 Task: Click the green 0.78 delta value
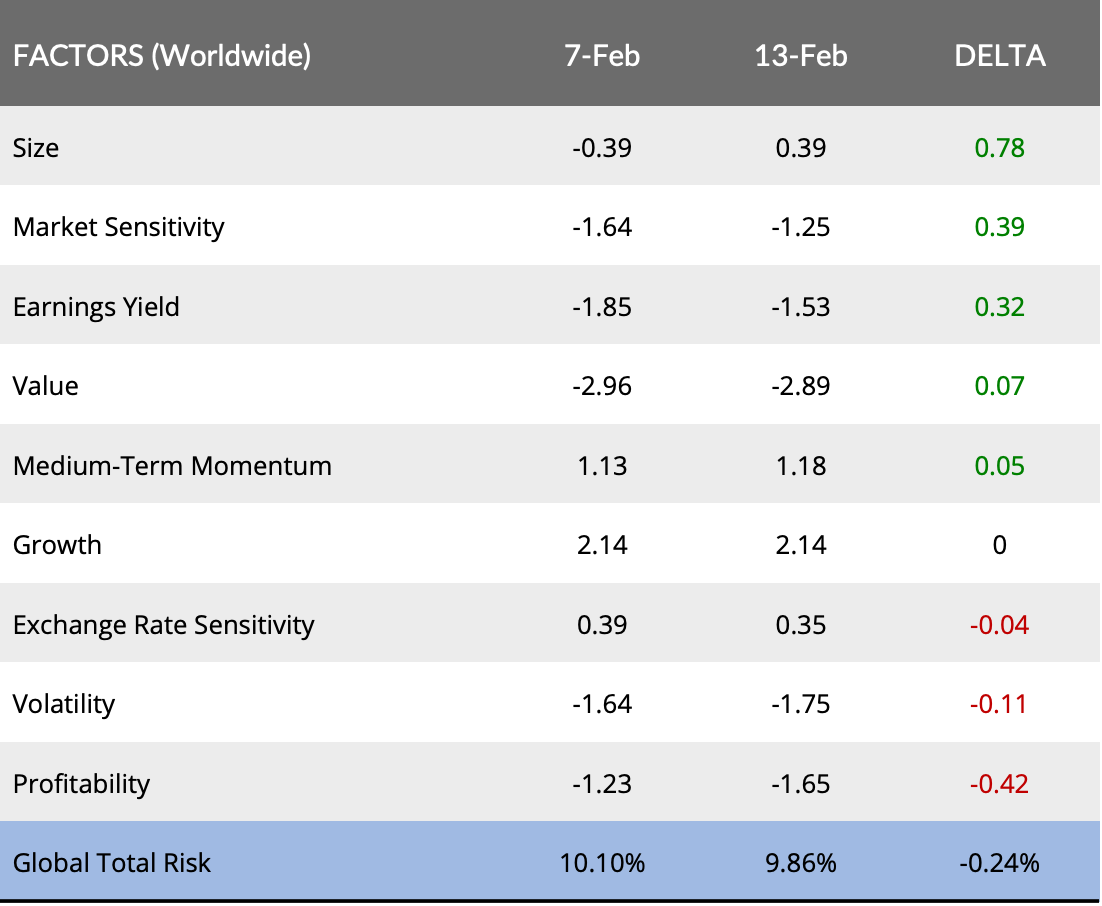(x=1000, y=148)
